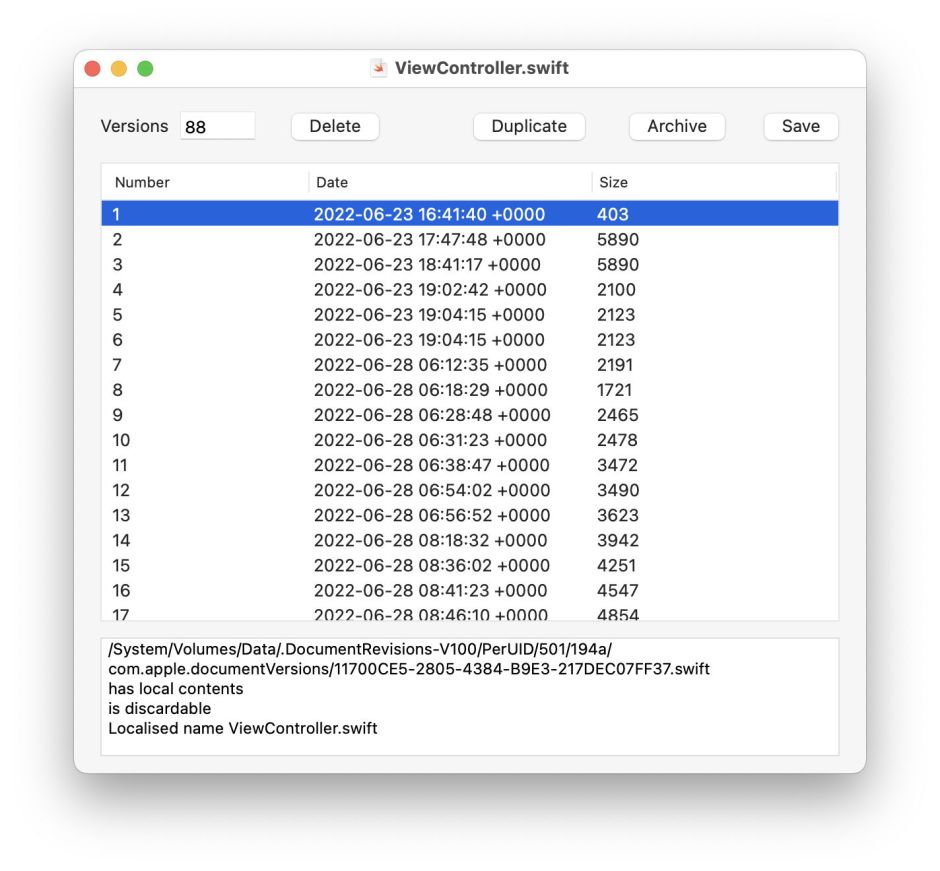
Task: Click the Size column header
Action: pos(613,182)
